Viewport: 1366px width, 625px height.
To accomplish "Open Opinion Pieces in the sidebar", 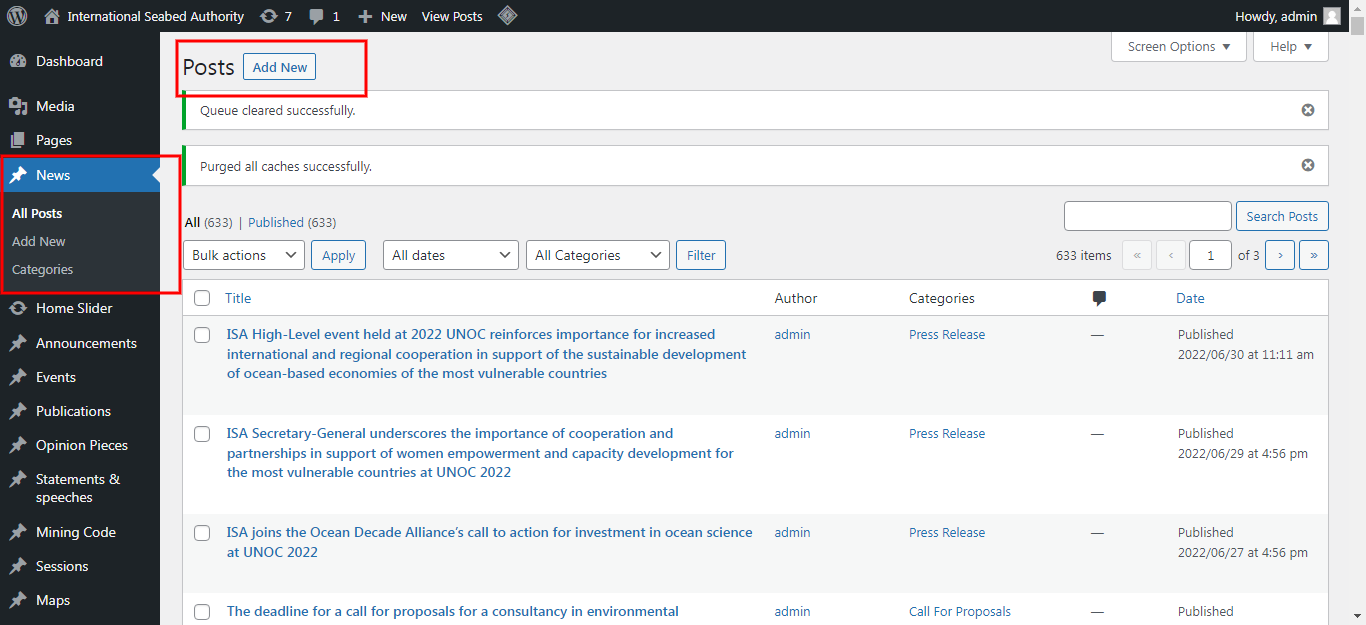I will tap(80, 445).
